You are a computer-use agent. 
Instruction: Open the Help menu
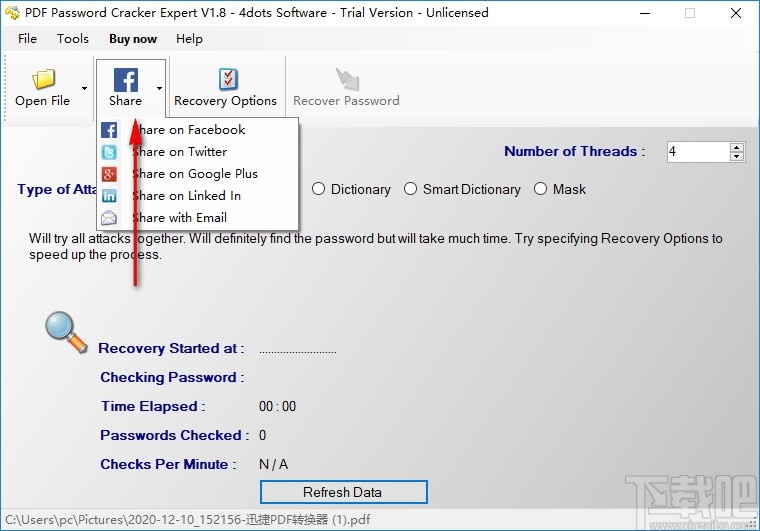coord(189,39)
